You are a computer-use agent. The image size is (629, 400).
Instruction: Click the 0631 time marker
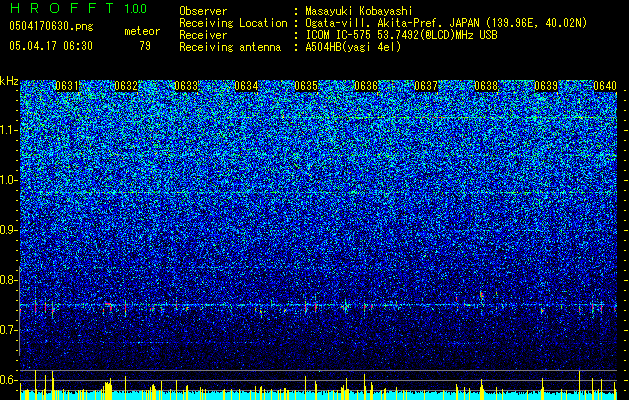click(x=67, y=86)
